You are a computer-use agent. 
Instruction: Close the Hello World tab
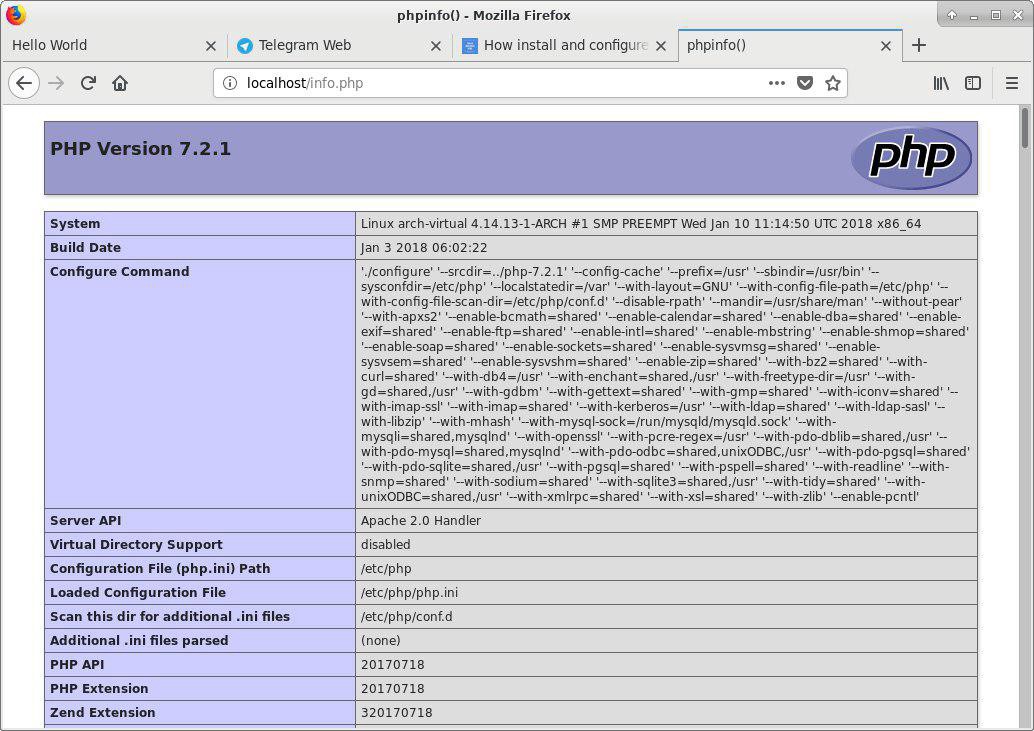(x=210, y=45)
